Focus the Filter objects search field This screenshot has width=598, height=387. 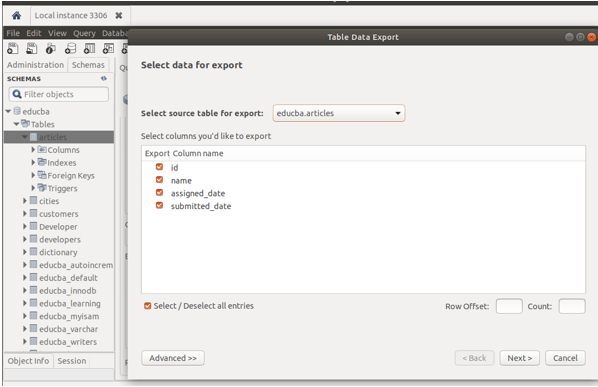coord(59,94)
